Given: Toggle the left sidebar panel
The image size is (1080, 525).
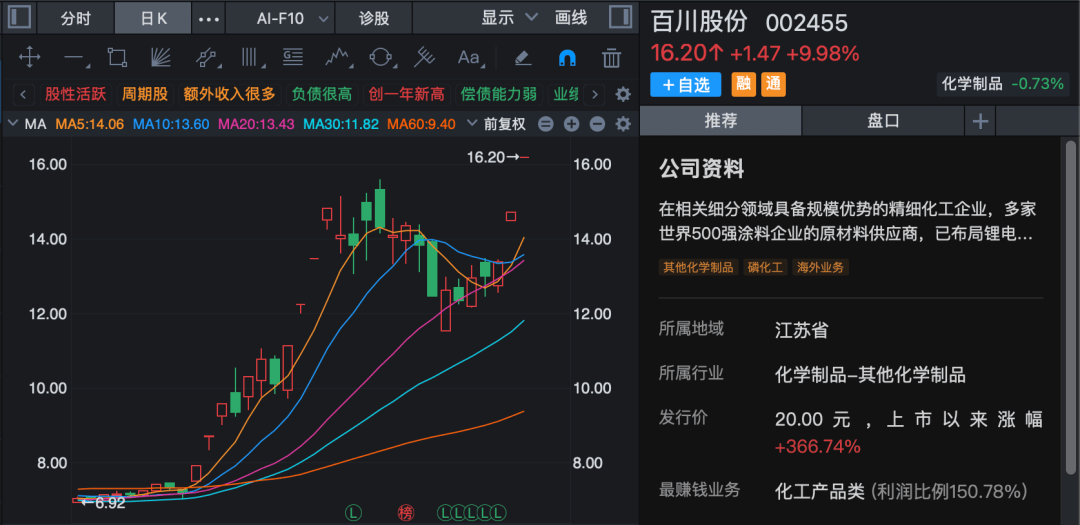Looking at the screenshot, I should [x=20, y=18].
